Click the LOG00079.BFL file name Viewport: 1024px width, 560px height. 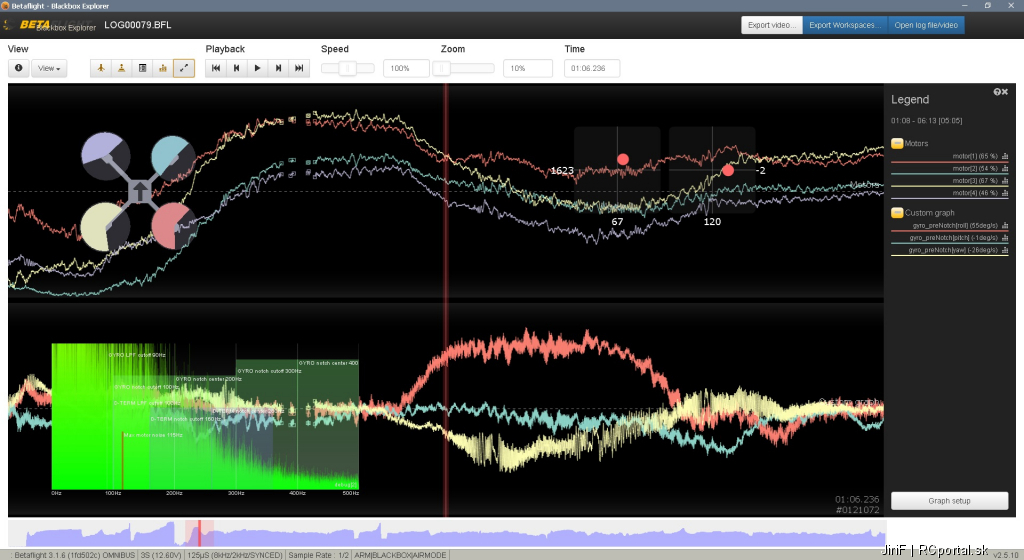[x=138, y=25]
